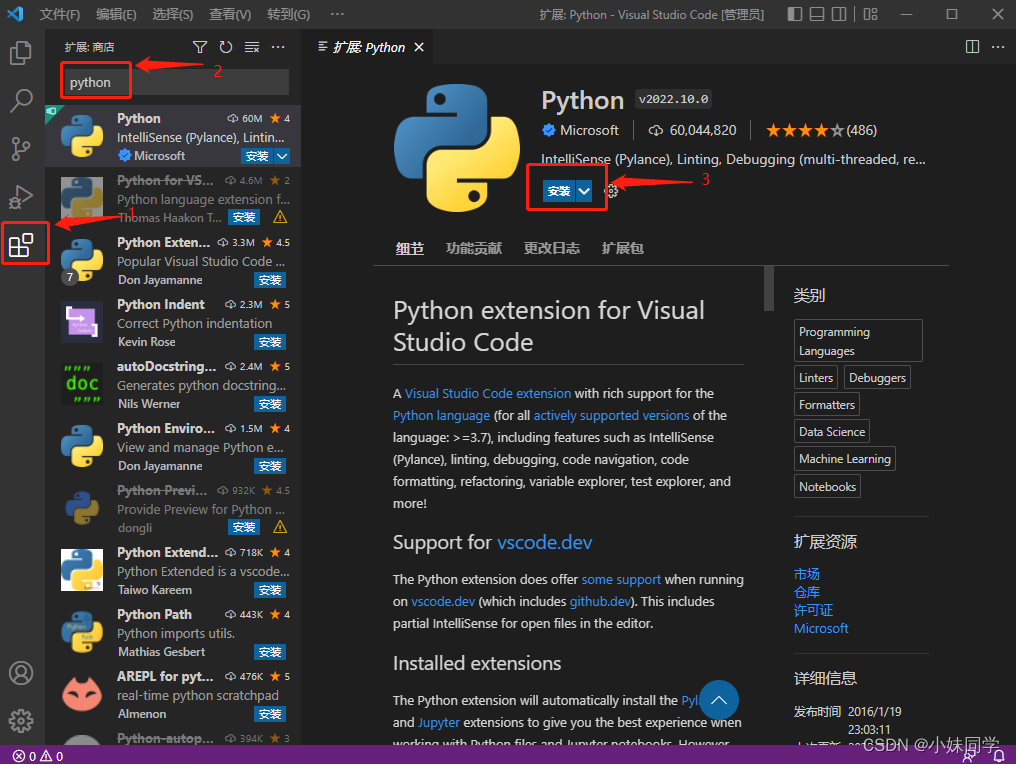
Task: Open the 仓库 resource link
Action: [807, 592]
